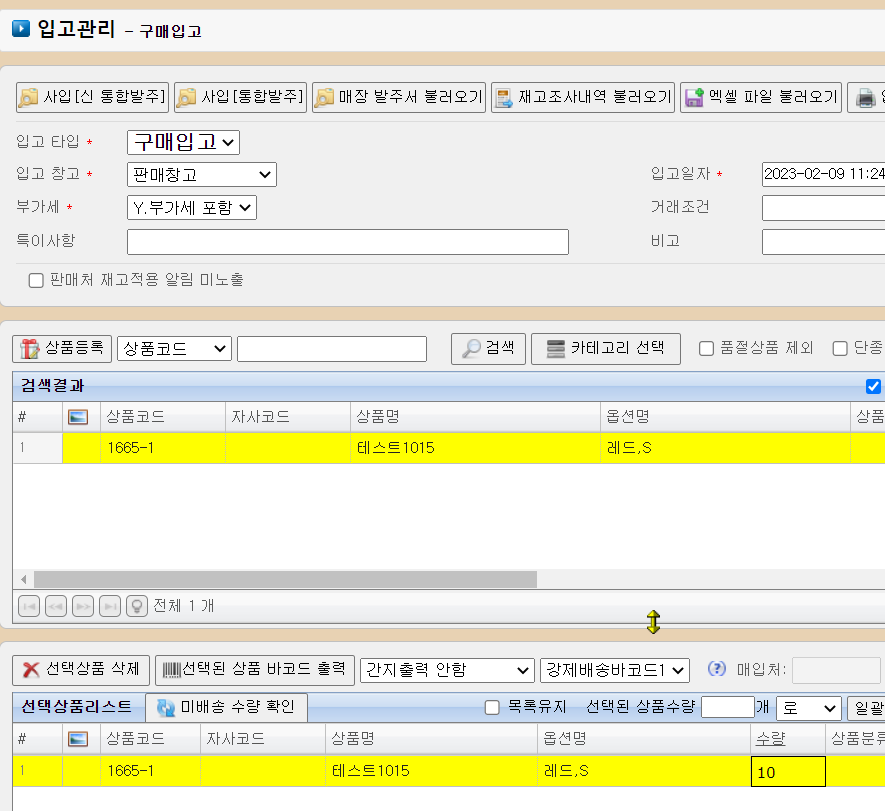Screen dimensions: 885x811
Task: Load 재고조사내역 불러오기
Action: [582, 97]
